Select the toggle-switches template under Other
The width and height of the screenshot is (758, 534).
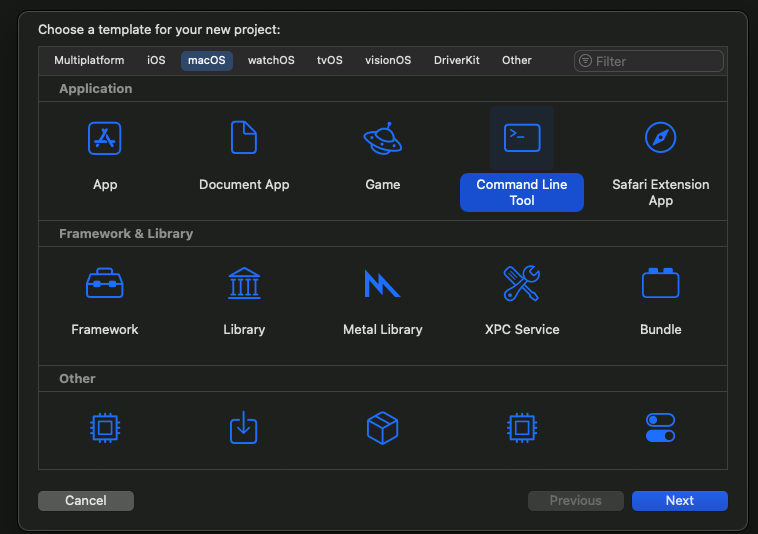(x=660, y=428)
